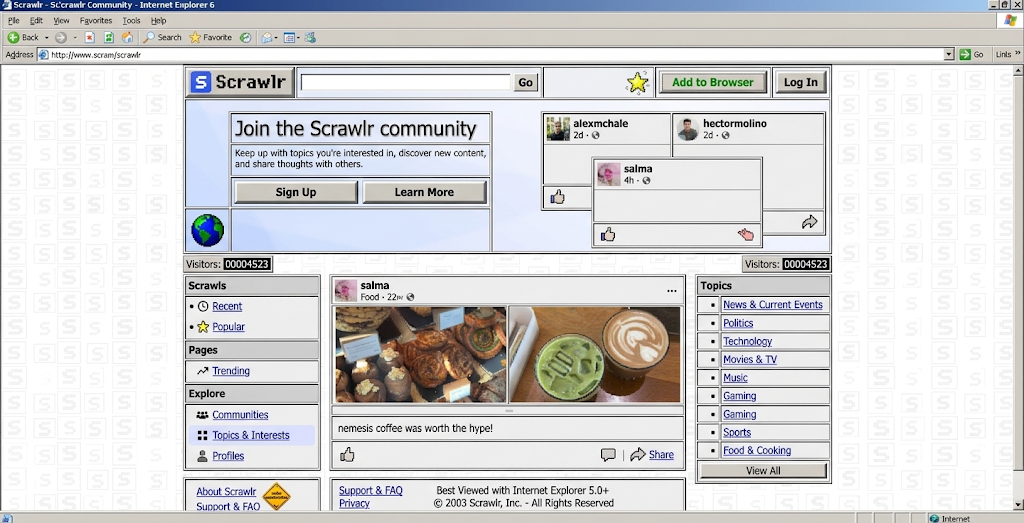Click the Sign Up button

(296, 192)
